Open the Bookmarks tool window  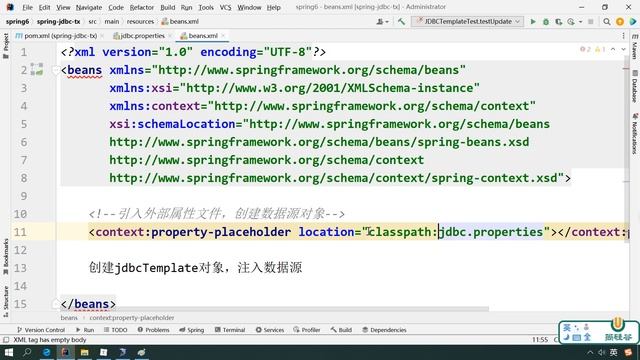point(6,258)
